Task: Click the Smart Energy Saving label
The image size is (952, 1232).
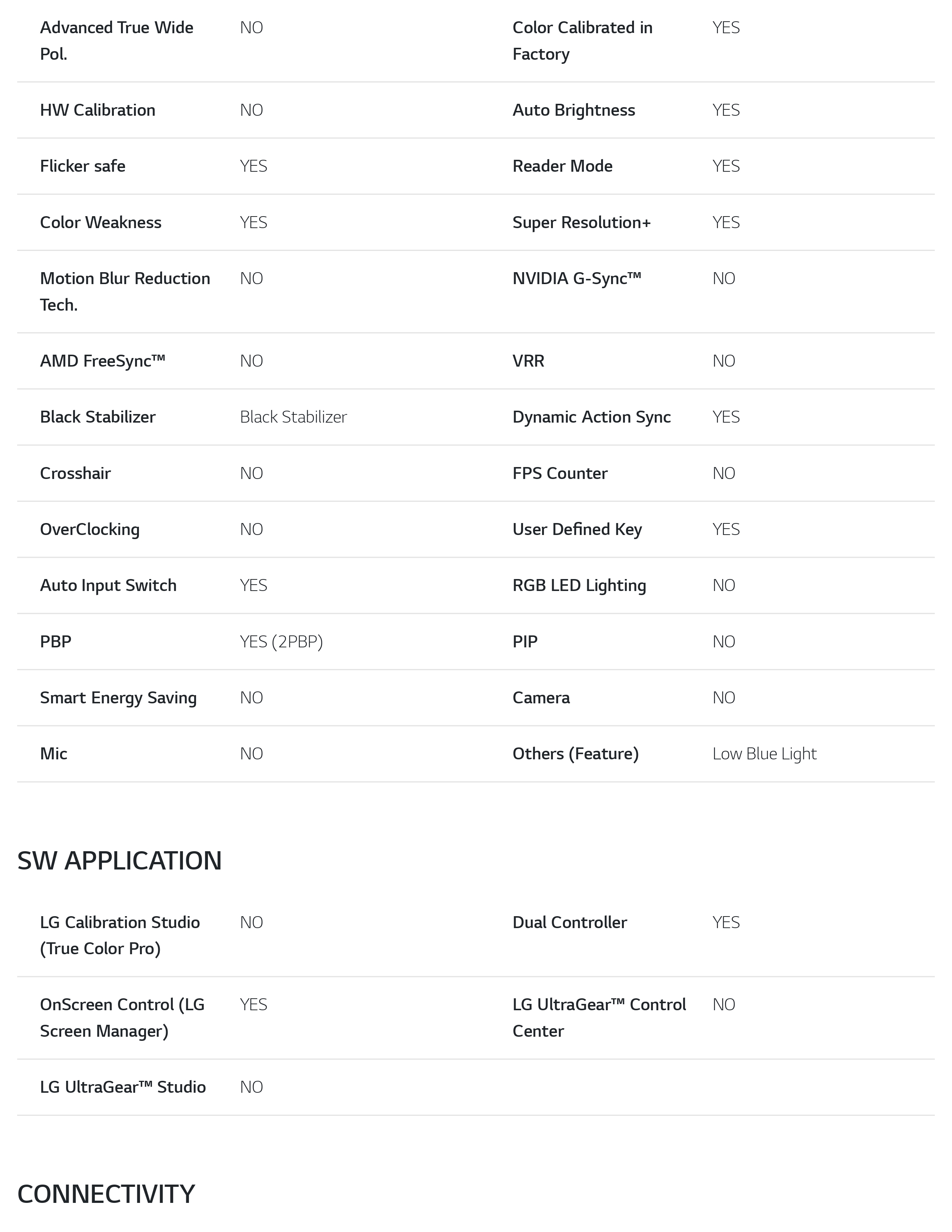Action: point(118,698)
